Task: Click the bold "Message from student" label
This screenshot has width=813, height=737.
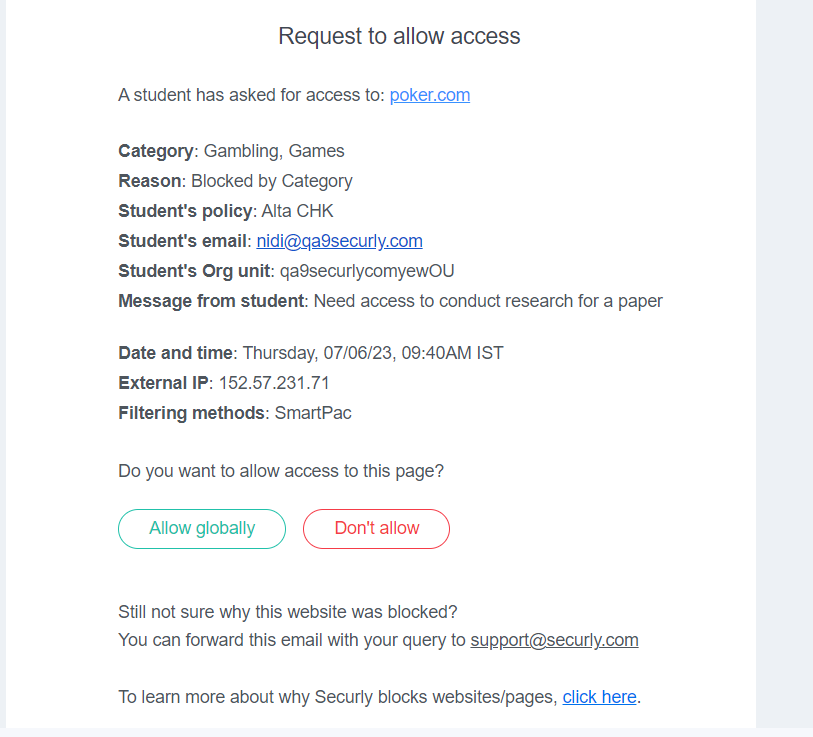Action: point(211,301)
